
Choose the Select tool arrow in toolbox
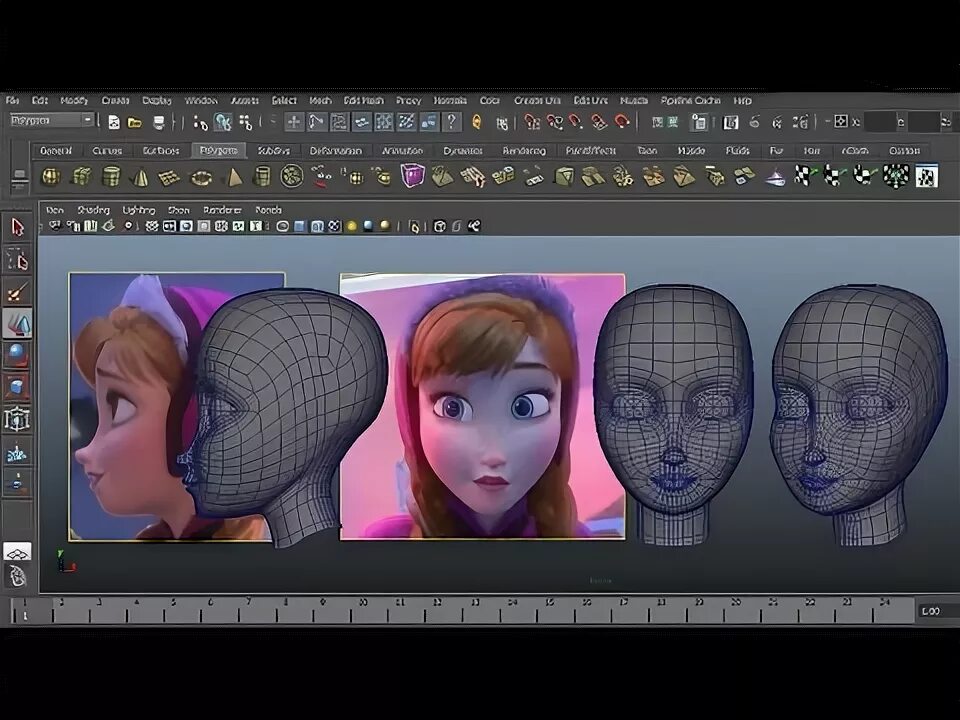pyautogui.click(x=17, y=228)
